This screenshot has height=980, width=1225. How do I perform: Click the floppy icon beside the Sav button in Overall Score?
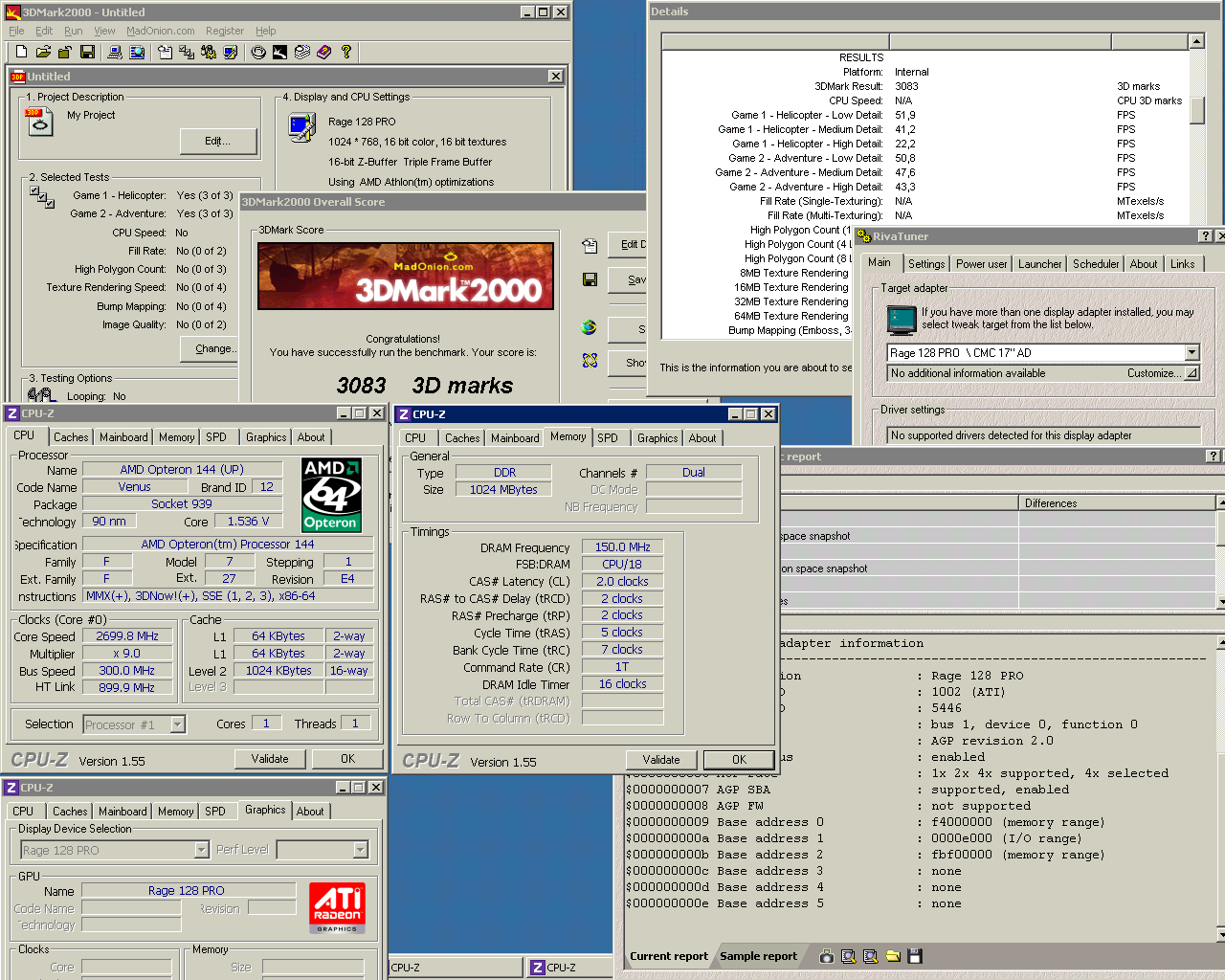coord(590,279)
